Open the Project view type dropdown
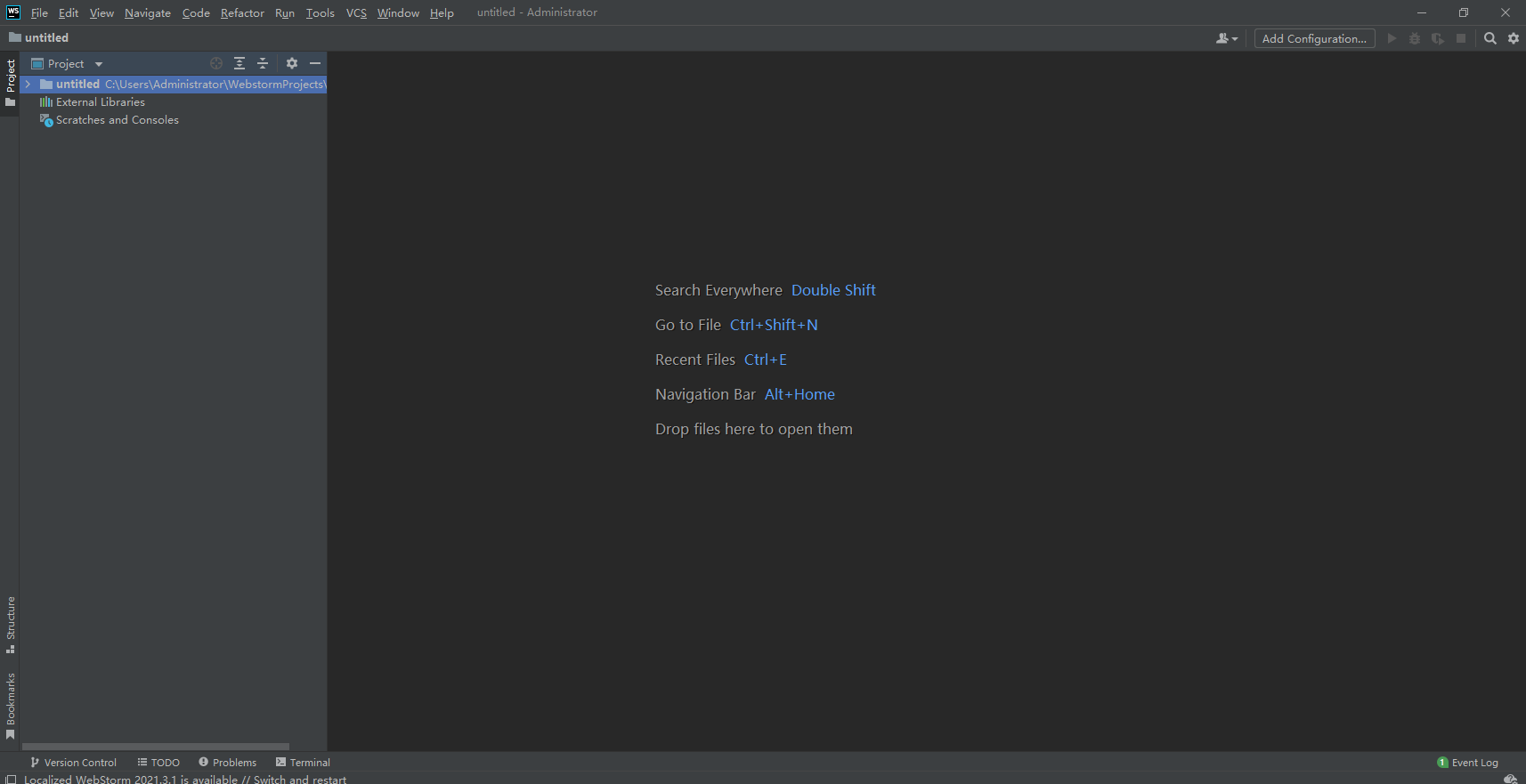1526x784 pixels. point(68,63)
